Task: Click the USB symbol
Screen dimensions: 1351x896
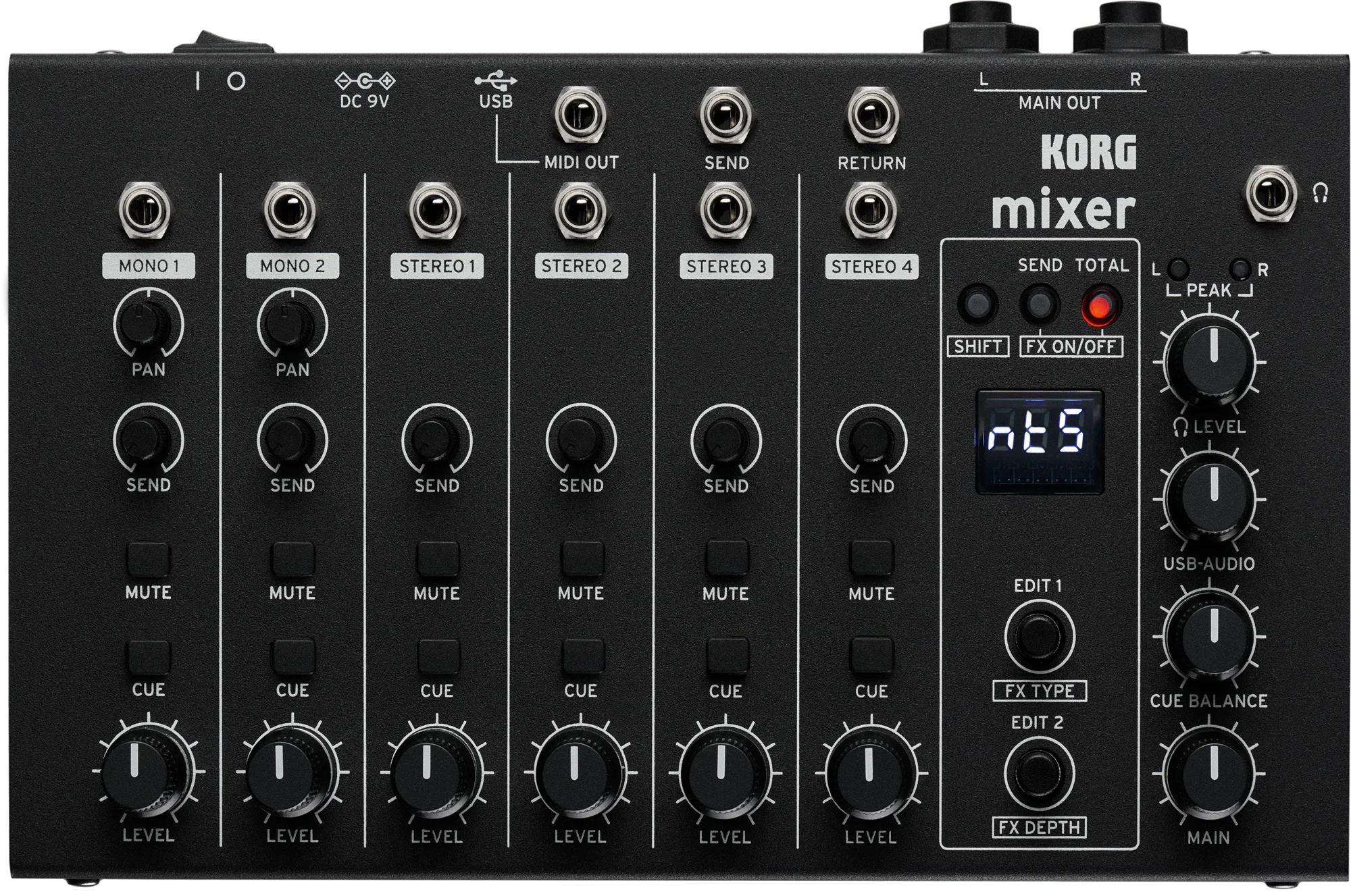Action: (496, 80)
